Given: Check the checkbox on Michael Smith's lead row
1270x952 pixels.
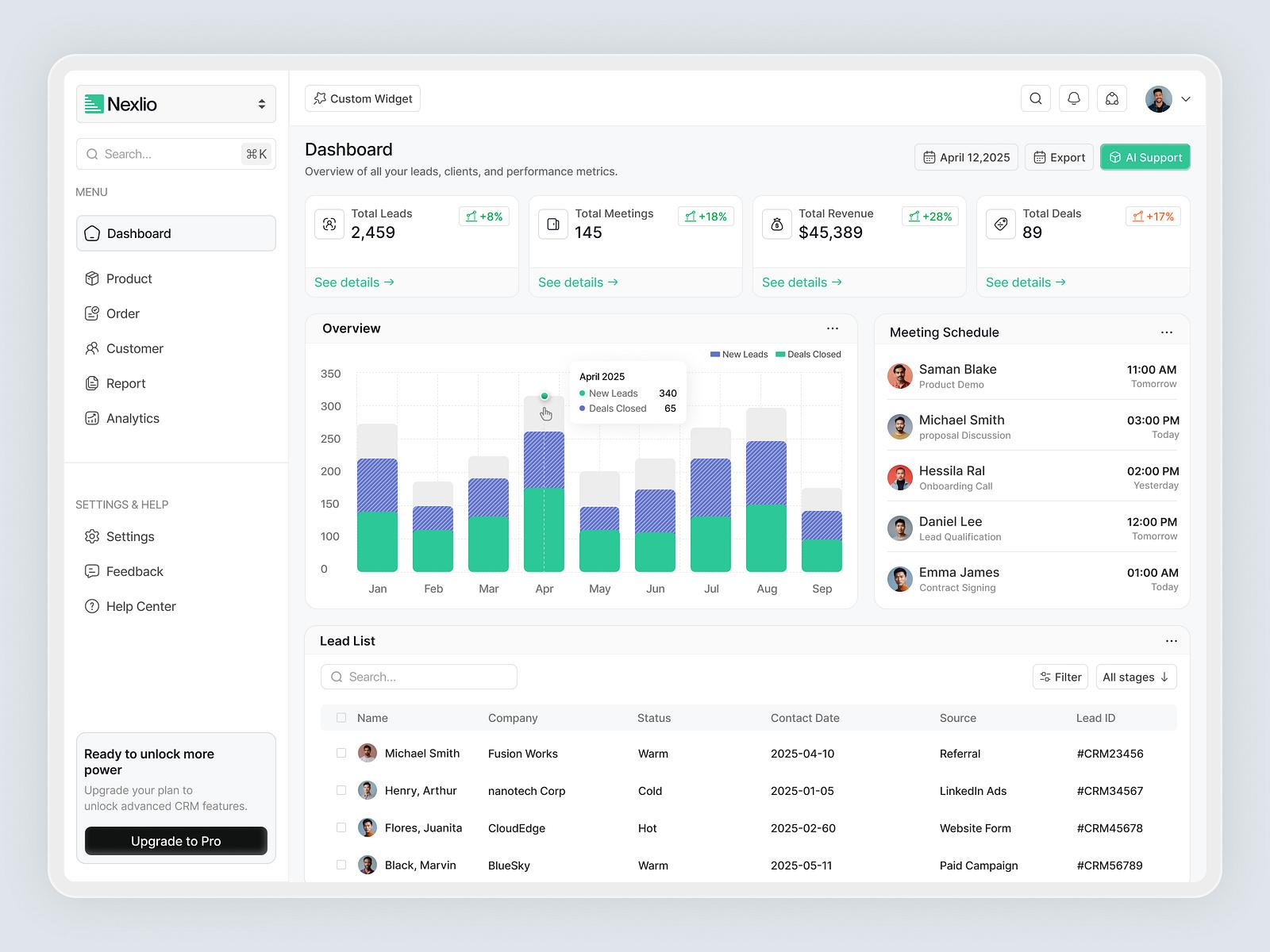Looking at the screenshot, I should coord(341,753).
